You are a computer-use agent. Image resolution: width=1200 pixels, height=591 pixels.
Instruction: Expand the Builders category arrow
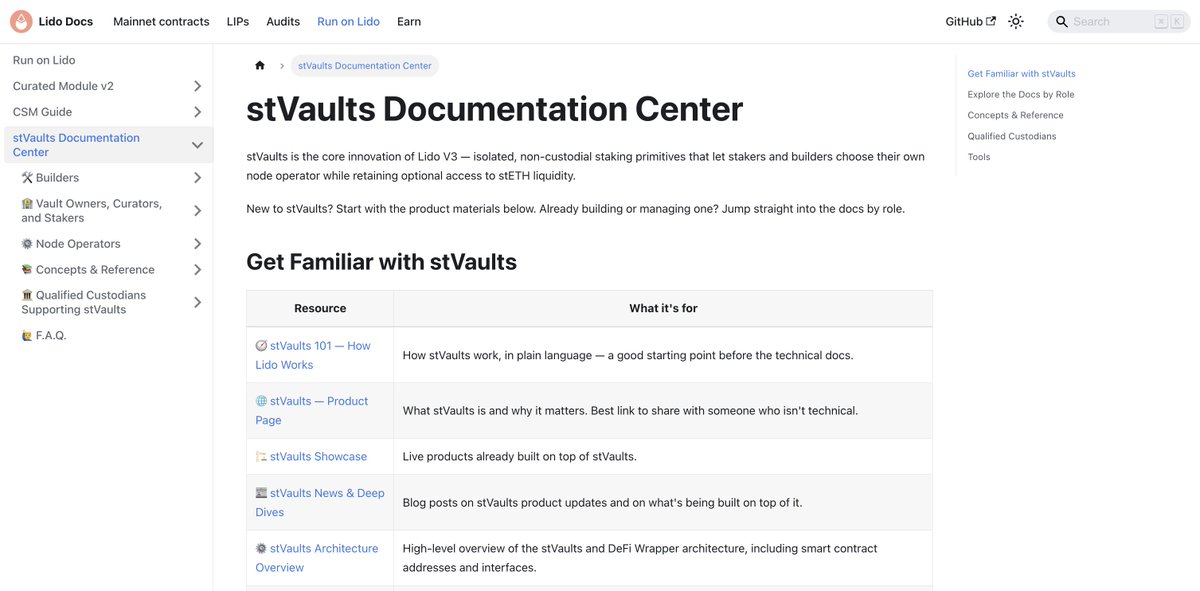pyautogui.click(x=197, y=178)
